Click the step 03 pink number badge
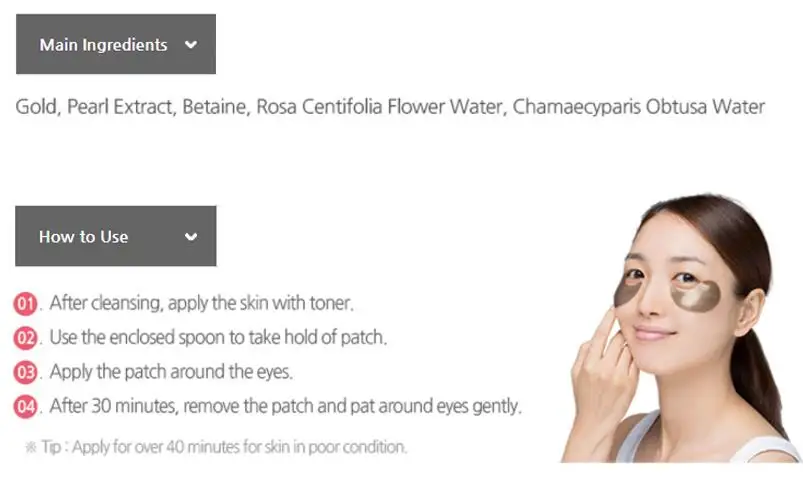Screen dimensions: 803x482 (25, 372)
